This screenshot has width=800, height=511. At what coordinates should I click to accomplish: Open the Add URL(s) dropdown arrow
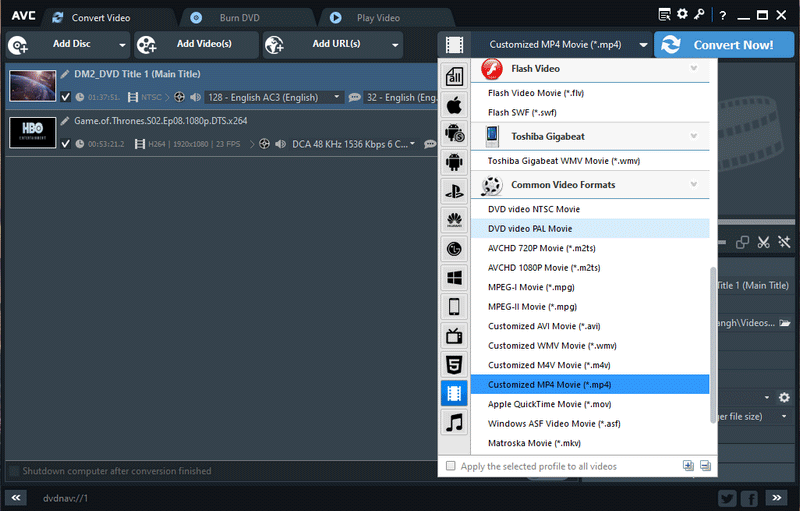coord(395,45)
